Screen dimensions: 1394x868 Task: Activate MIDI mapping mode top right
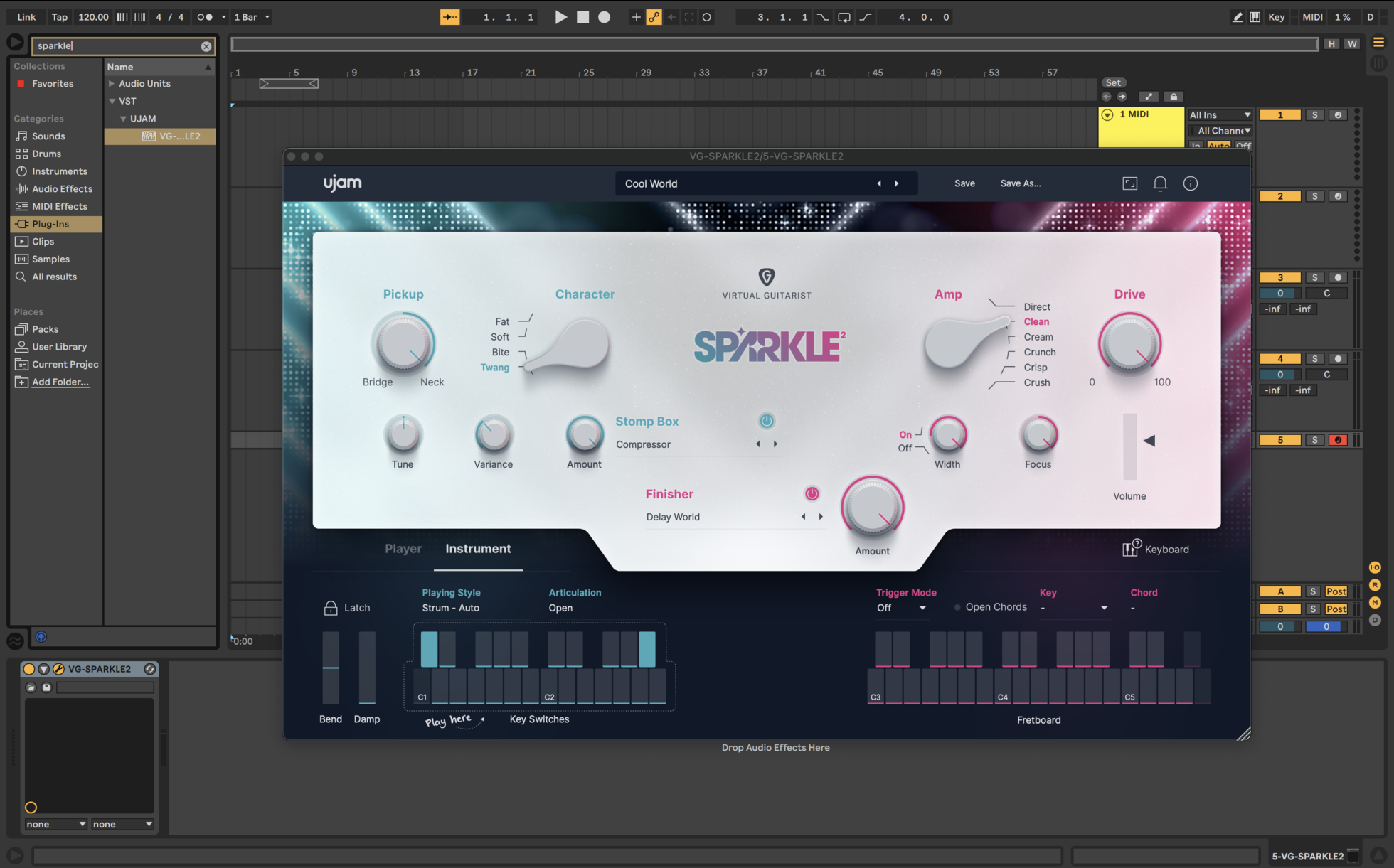coord(1312,16)
